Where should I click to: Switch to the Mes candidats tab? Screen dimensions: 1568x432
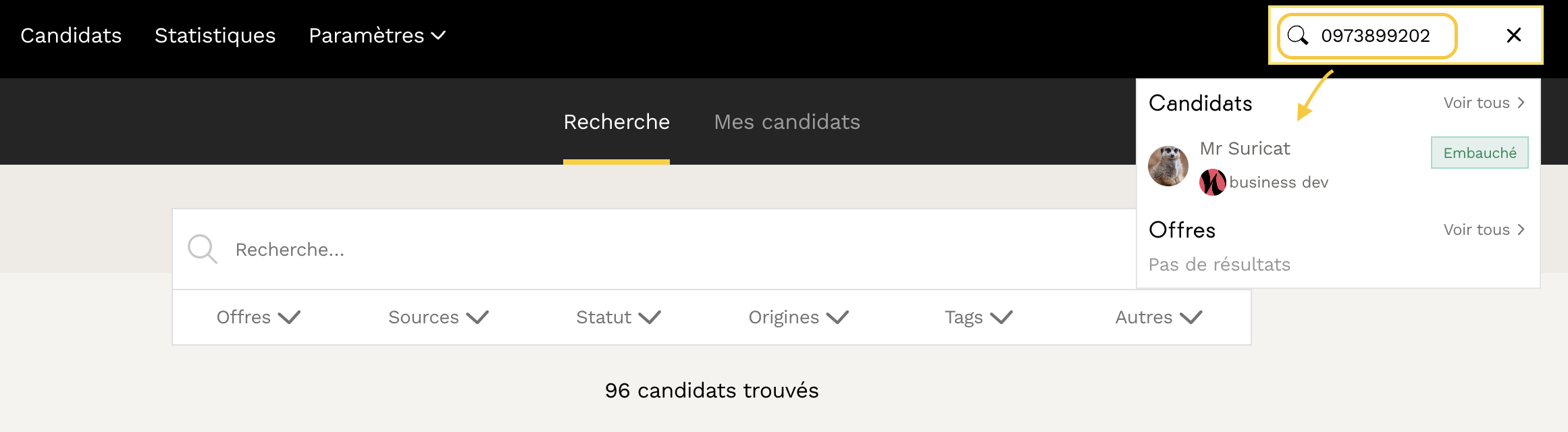pyautogui.click(x=787, y=122)
